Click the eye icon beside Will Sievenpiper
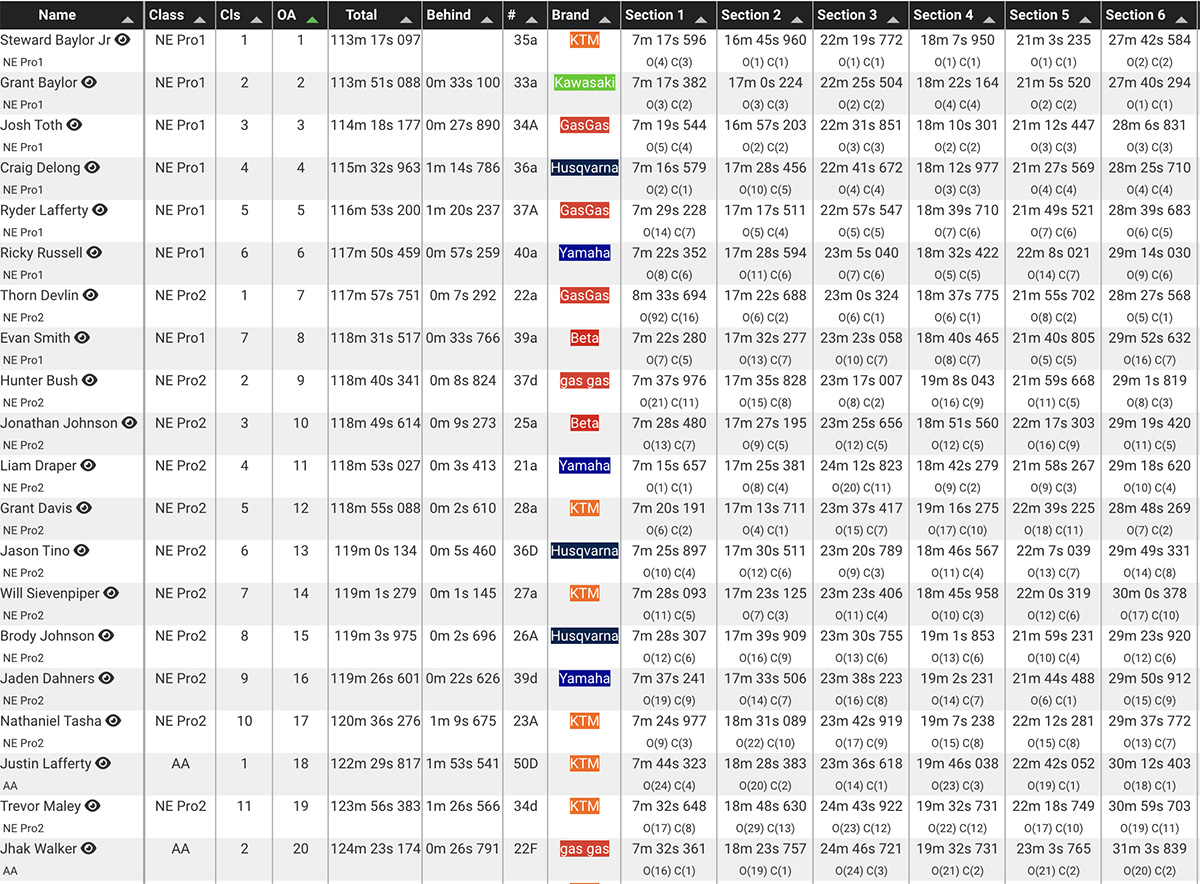This screenshot has width=1200, height=884. (112, 593)
